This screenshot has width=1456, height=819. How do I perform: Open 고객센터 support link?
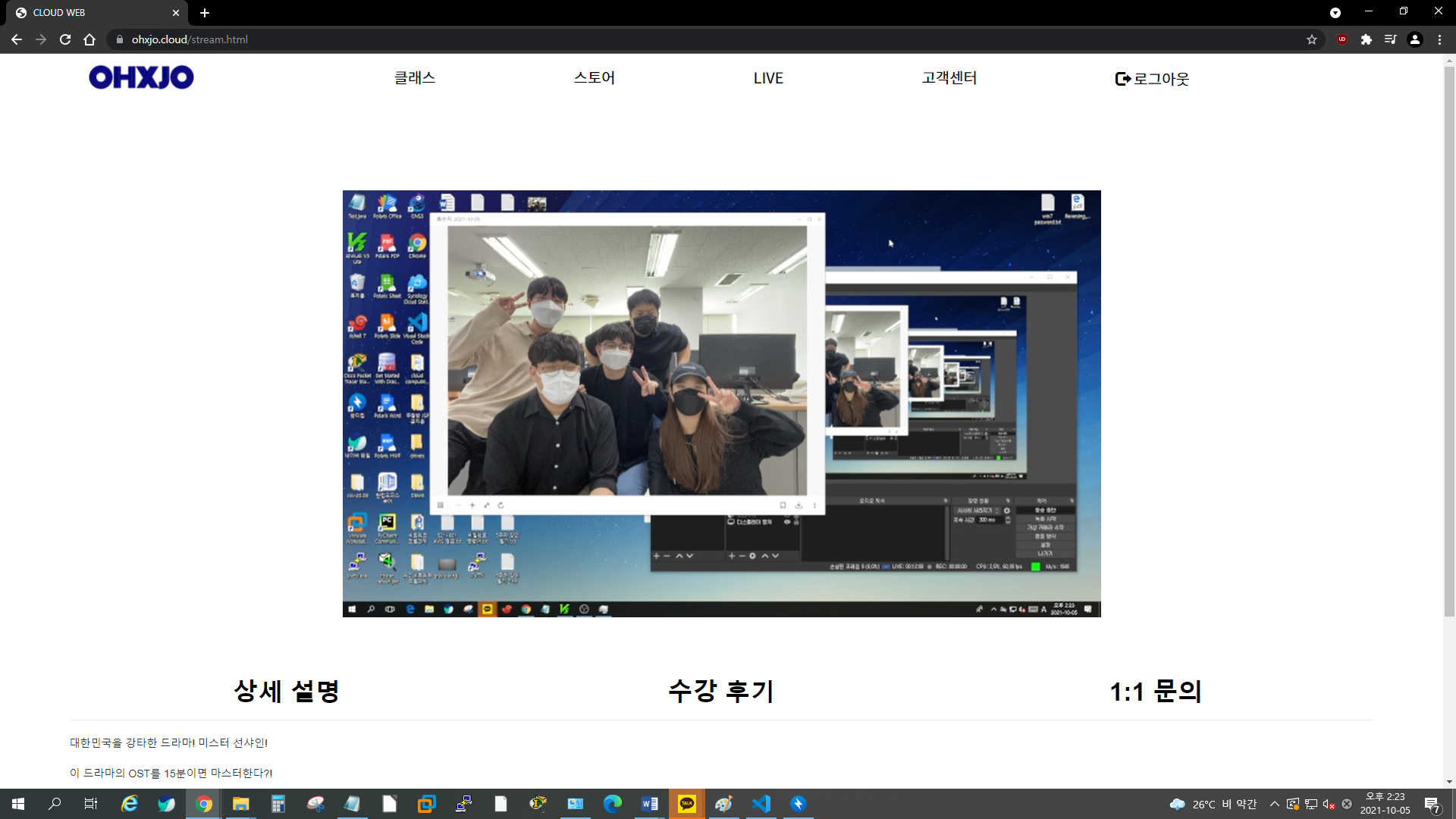tap(949, 78)
